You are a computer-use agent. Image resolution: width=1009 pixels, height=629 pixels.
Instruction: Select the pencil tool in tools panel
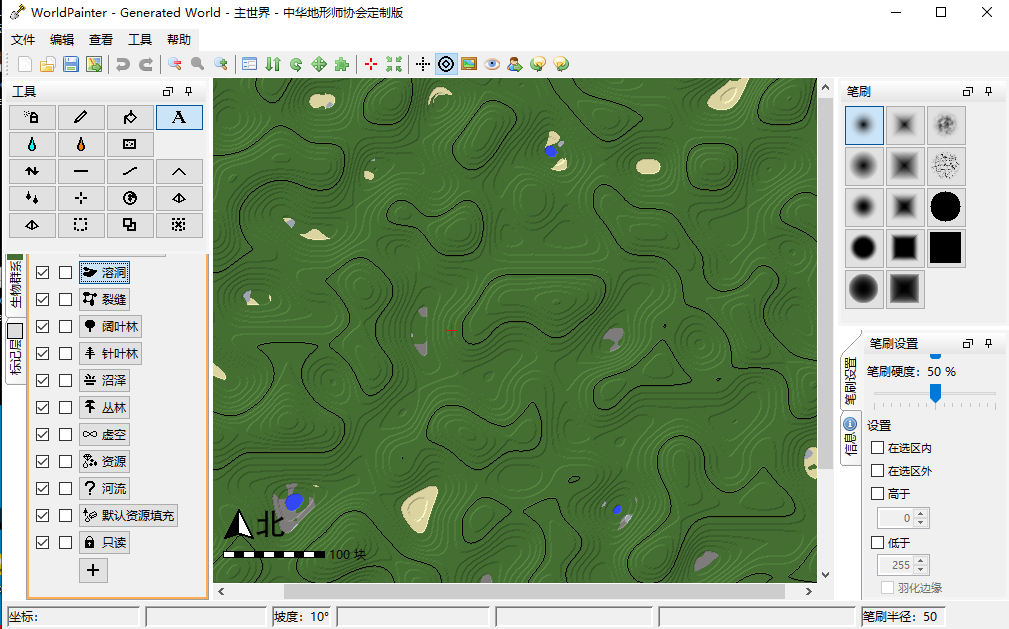point(81,117)
